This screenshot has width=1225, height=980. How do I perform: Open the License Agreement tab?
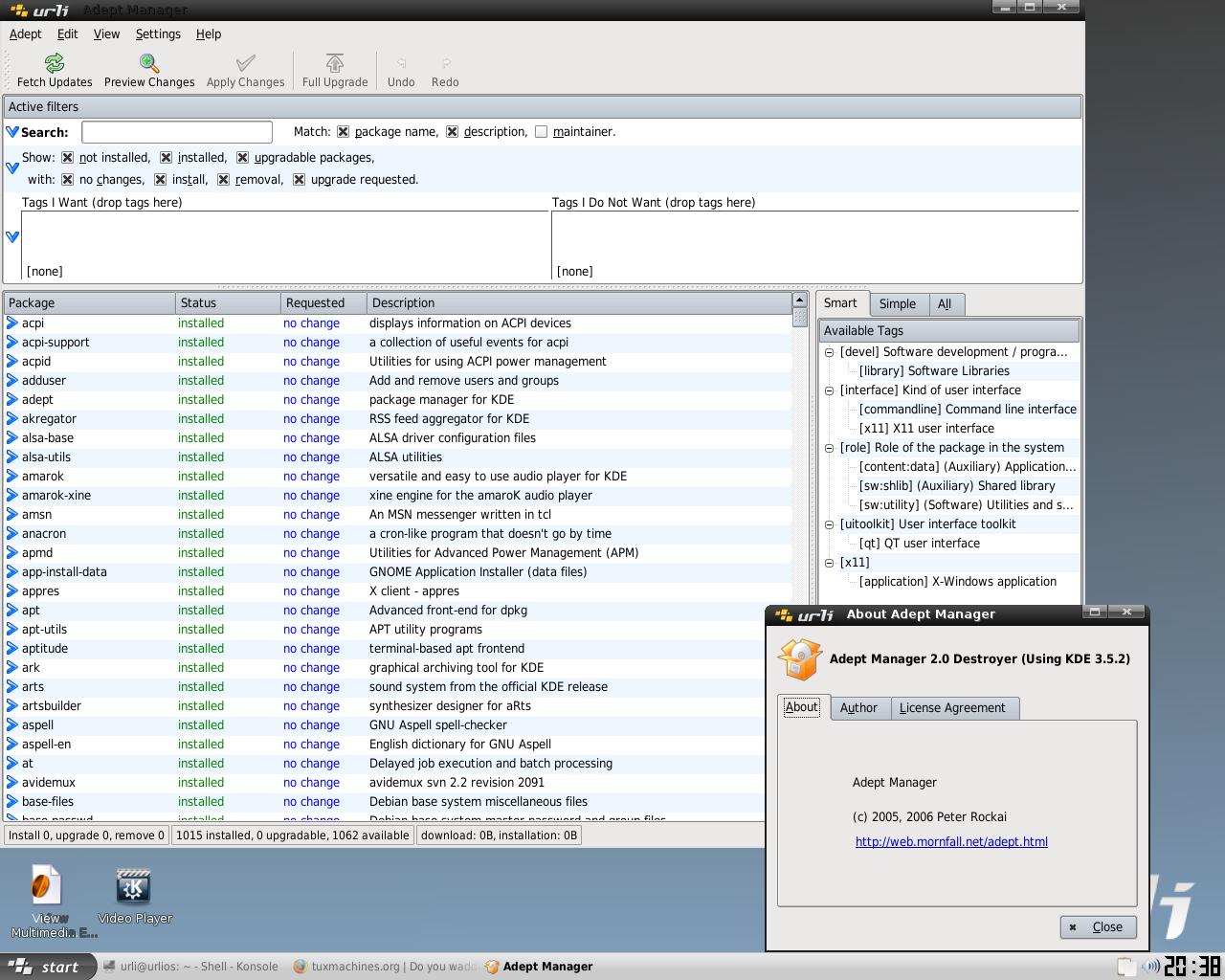point(952,708)
